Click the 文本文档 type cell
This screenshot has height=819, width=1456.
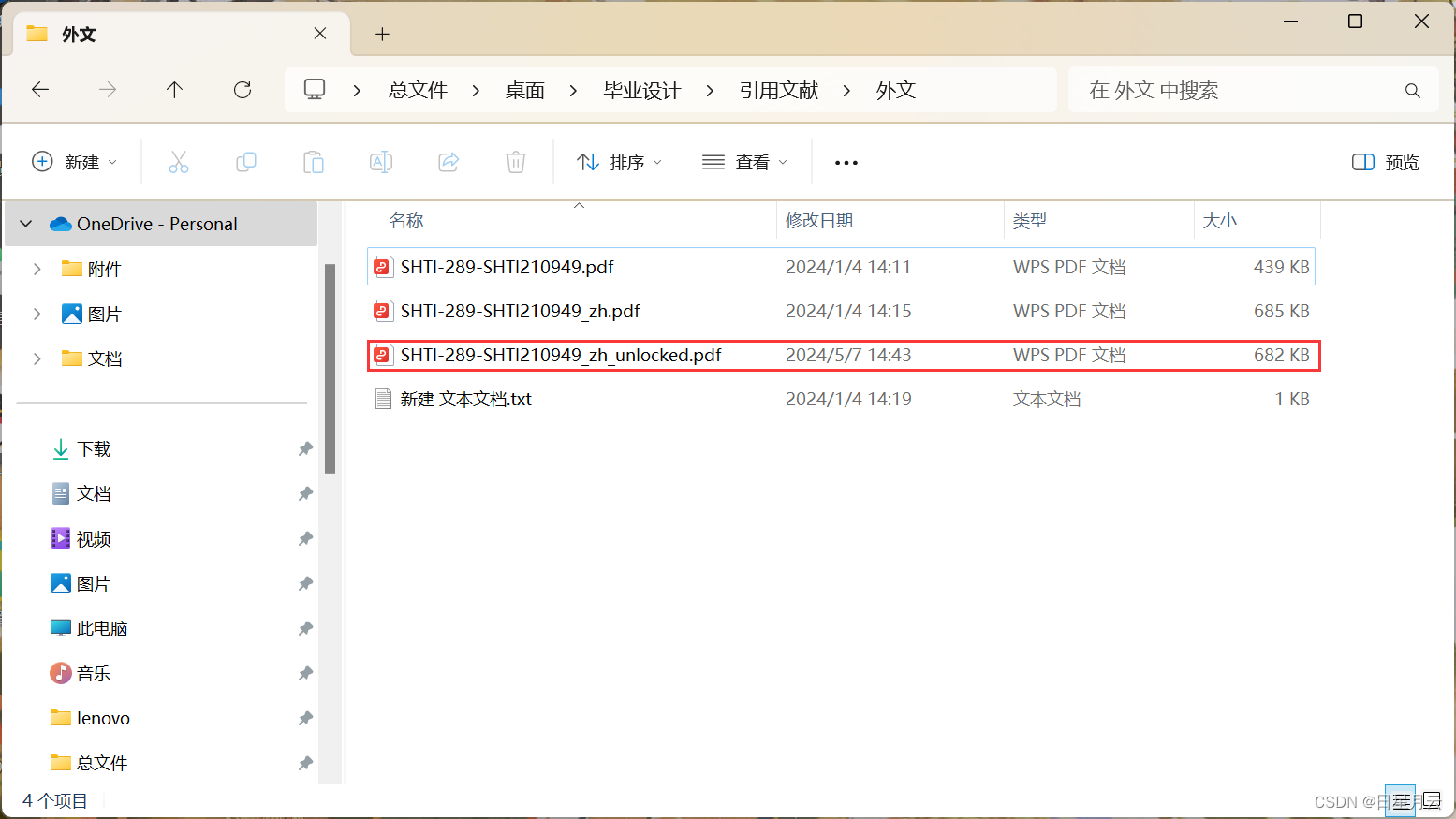[1047, 399]
